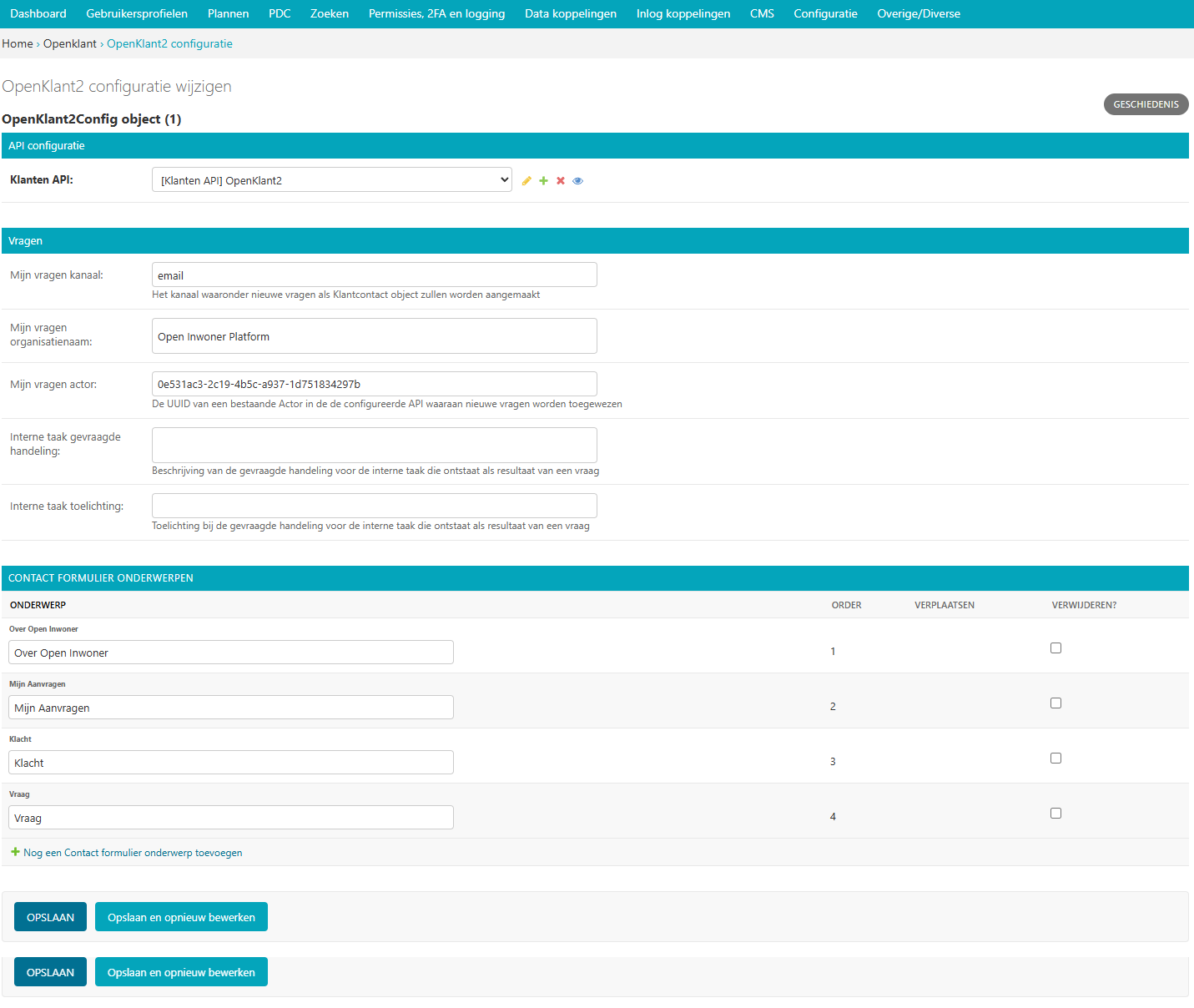Mark Over Open Inwoner for verwijderen

coord(1055,648)
